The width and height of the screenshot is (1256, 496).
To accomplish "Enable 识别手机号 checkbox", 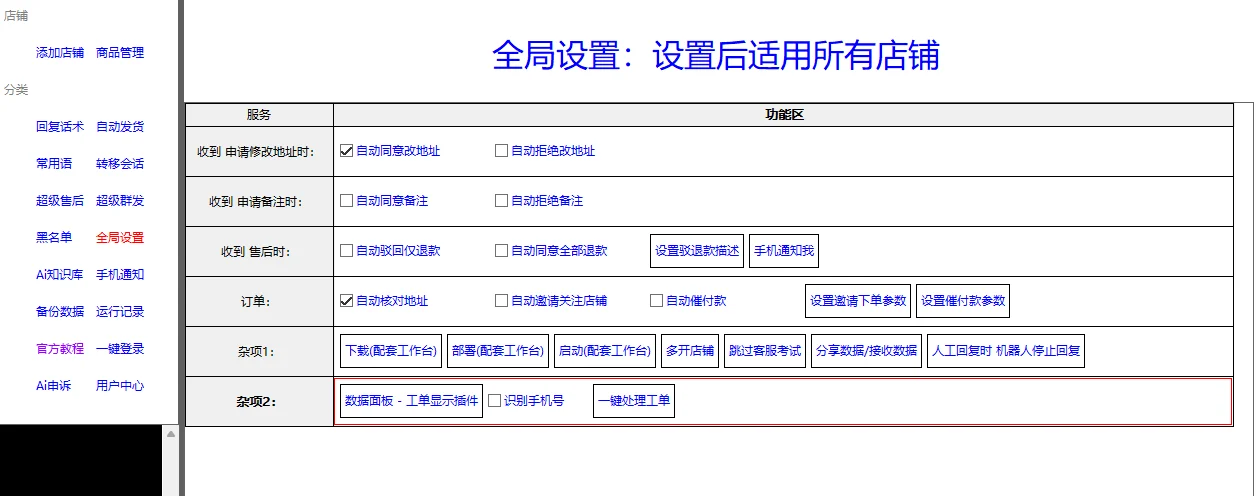I will [x=495, y=401].
